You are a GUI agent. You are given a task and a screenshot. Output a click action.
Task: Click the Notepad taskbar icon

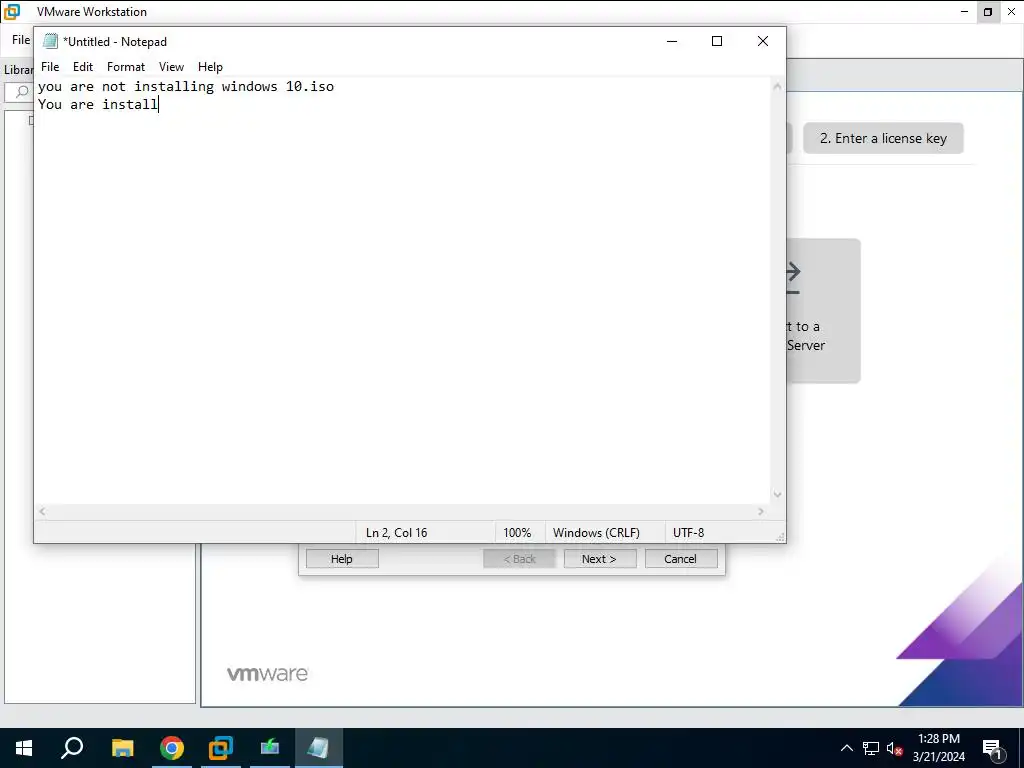point(319,748)
